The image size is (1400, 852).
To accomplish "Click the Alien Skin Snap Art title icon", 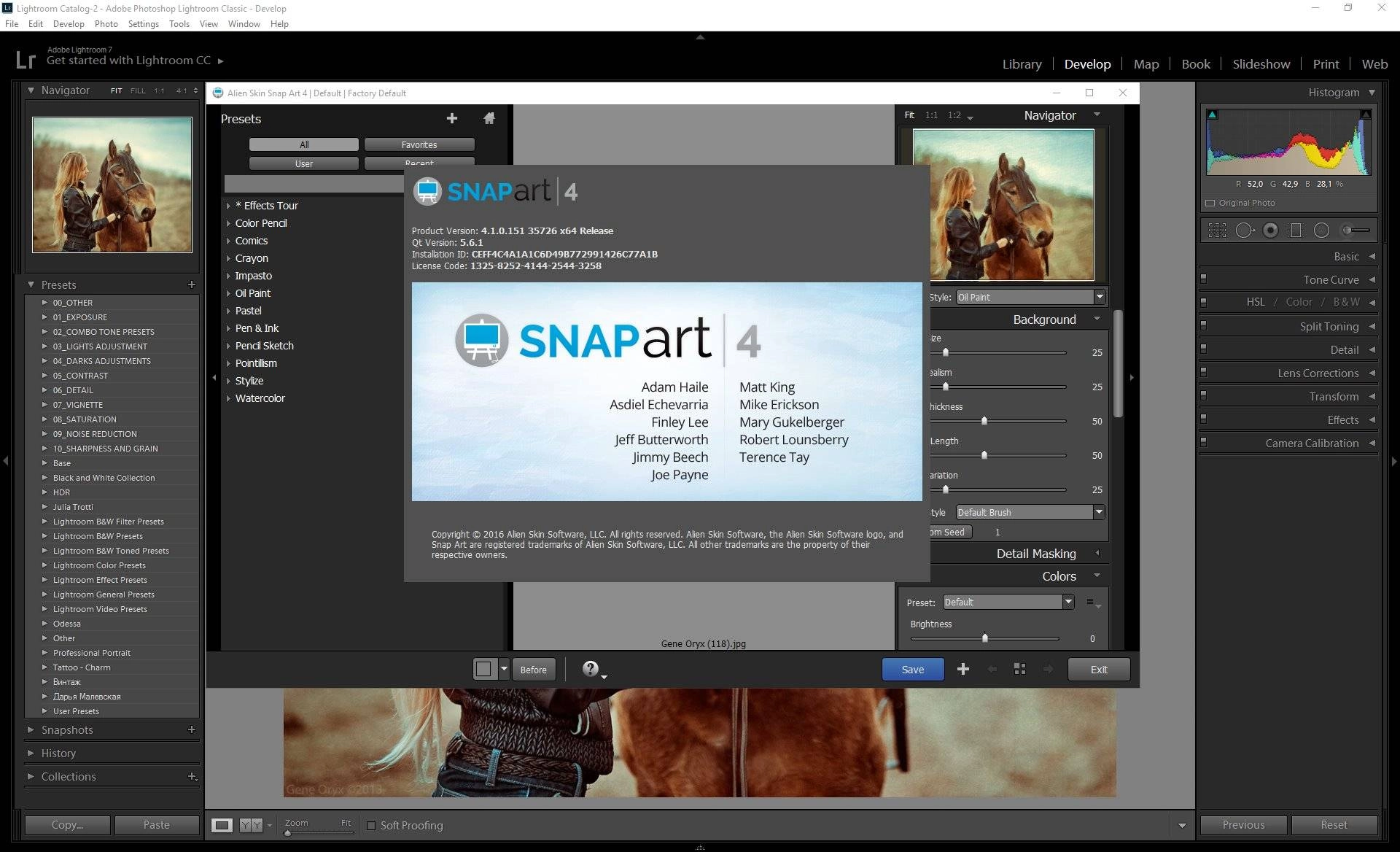I will coord(217,93).
